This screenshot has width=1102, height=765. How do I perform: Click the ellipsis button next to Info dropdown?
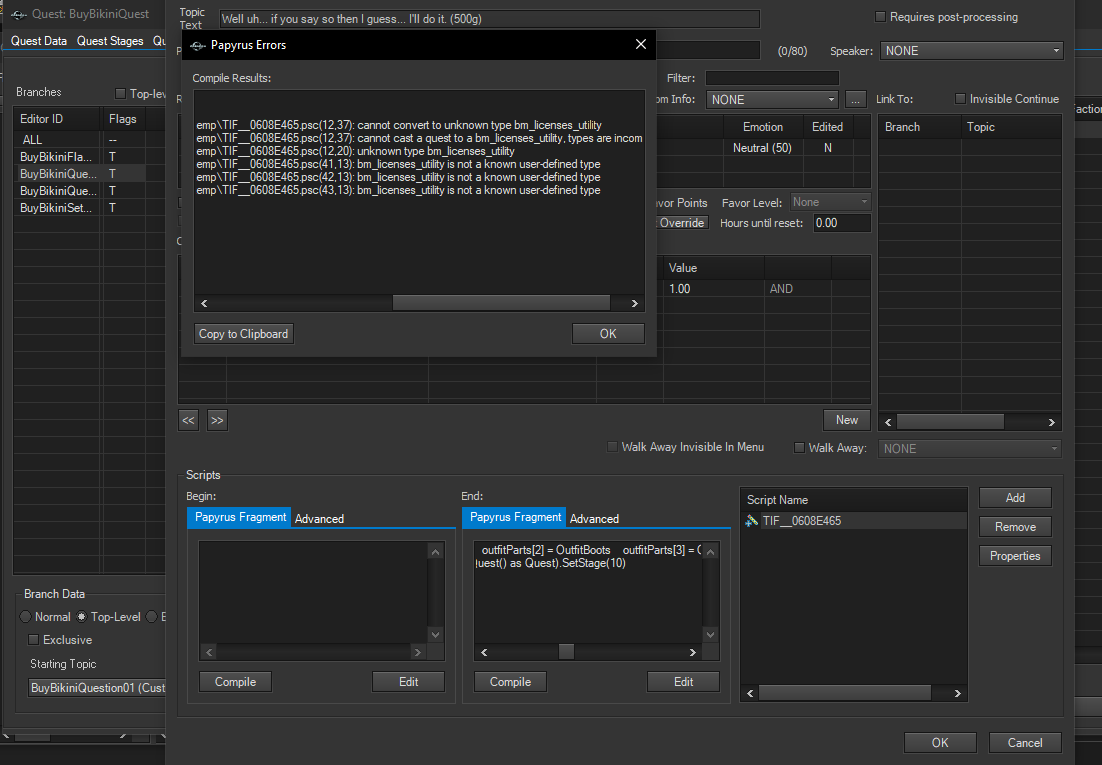pyautogui.click(x=855, y=100)
